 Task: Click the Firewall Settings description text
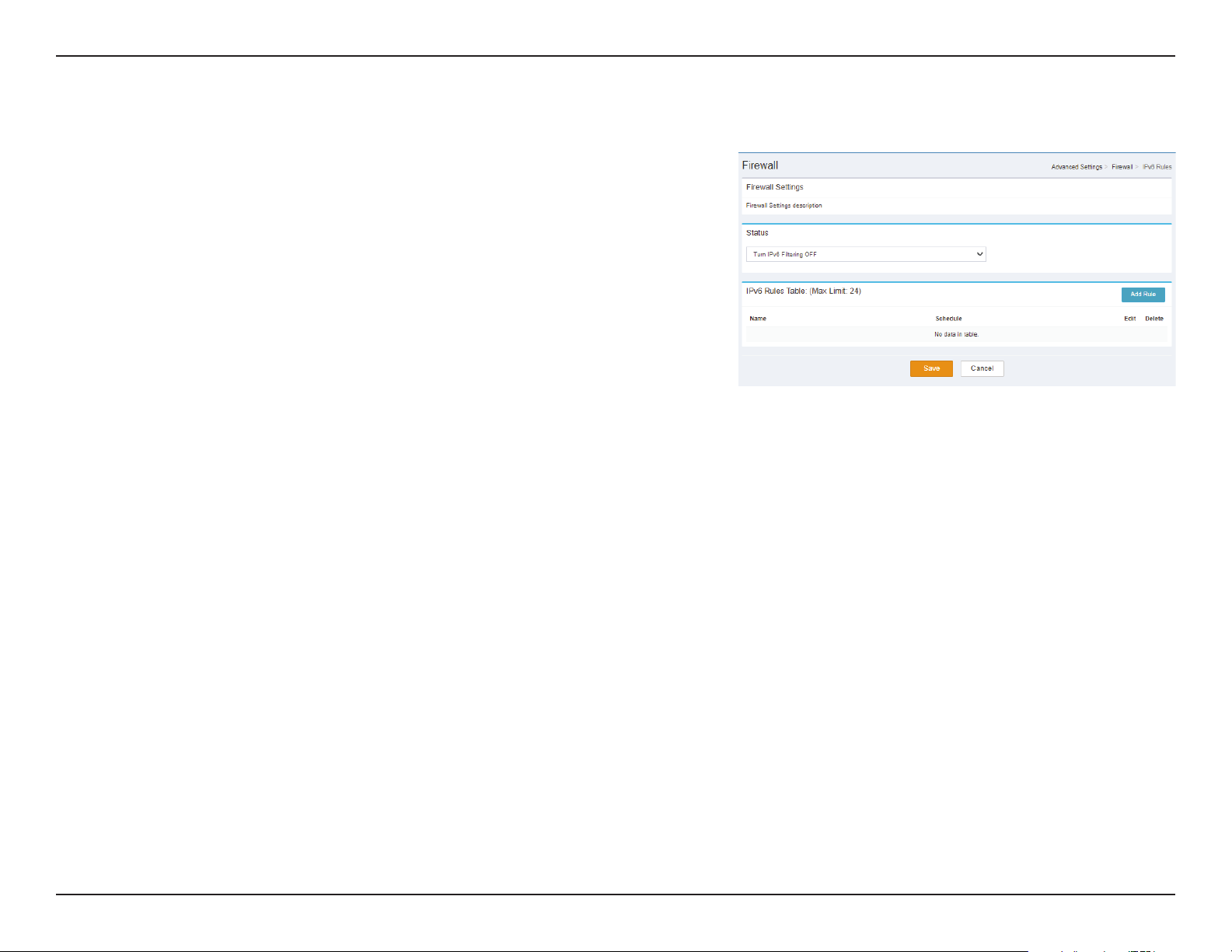pyautogui.click(x=784, y=206)
